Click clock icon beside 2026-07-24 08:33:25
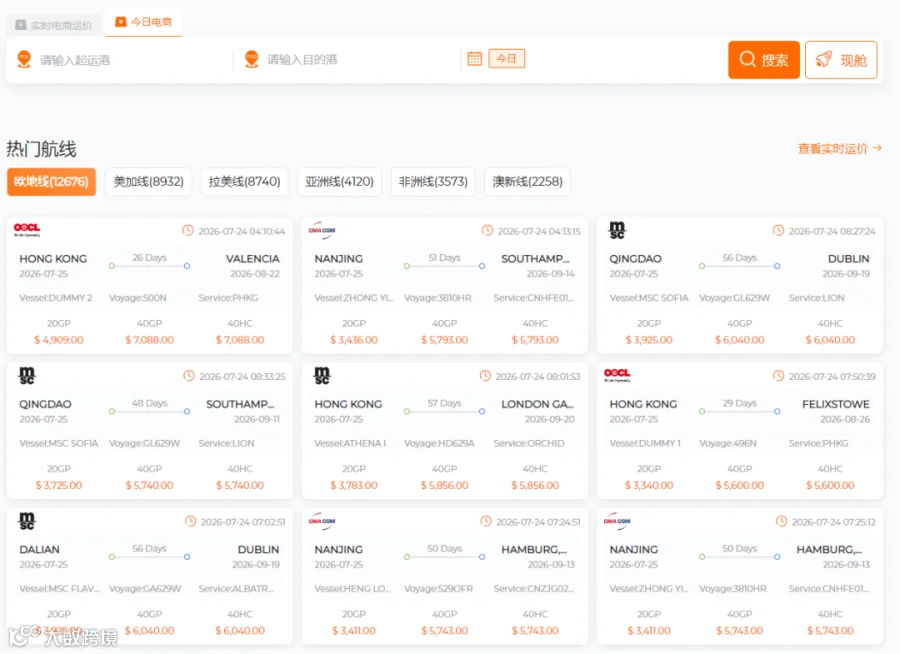Viewport: 900px width, 654px height. 189,376
